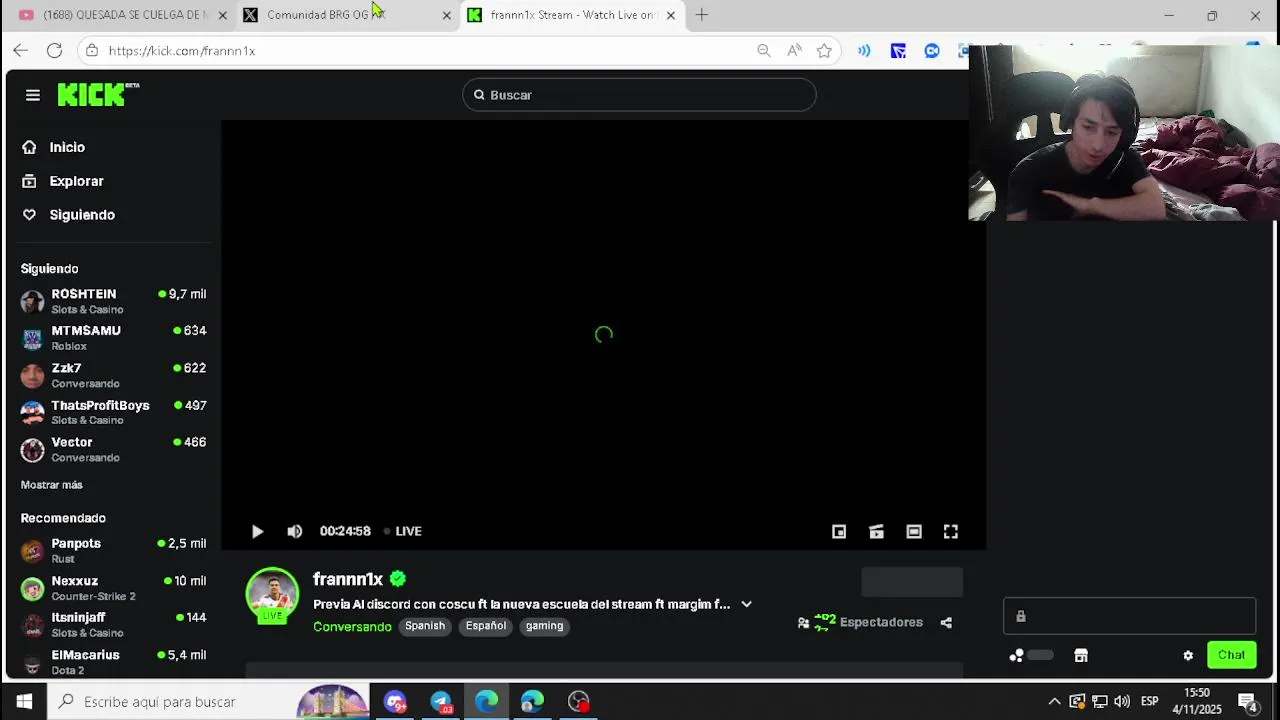This screenshot has height=720, width=1280.
Task: Open taskbar volume control
Action: pyautogui.click(x=1122, y=702)
